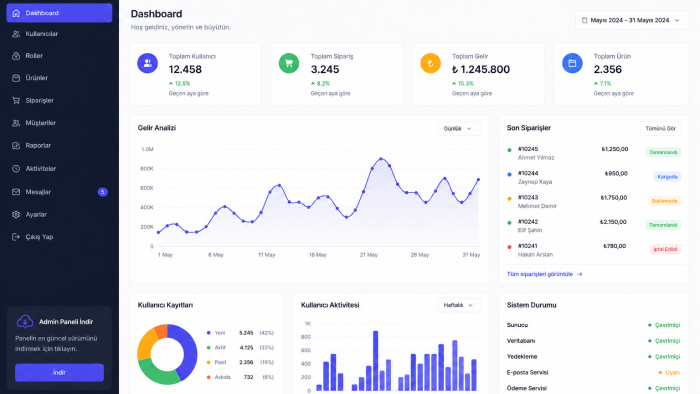700x394 pixels.
Task: Open Aktiviteler from the sidebar
Action: (x=59, y=169)
